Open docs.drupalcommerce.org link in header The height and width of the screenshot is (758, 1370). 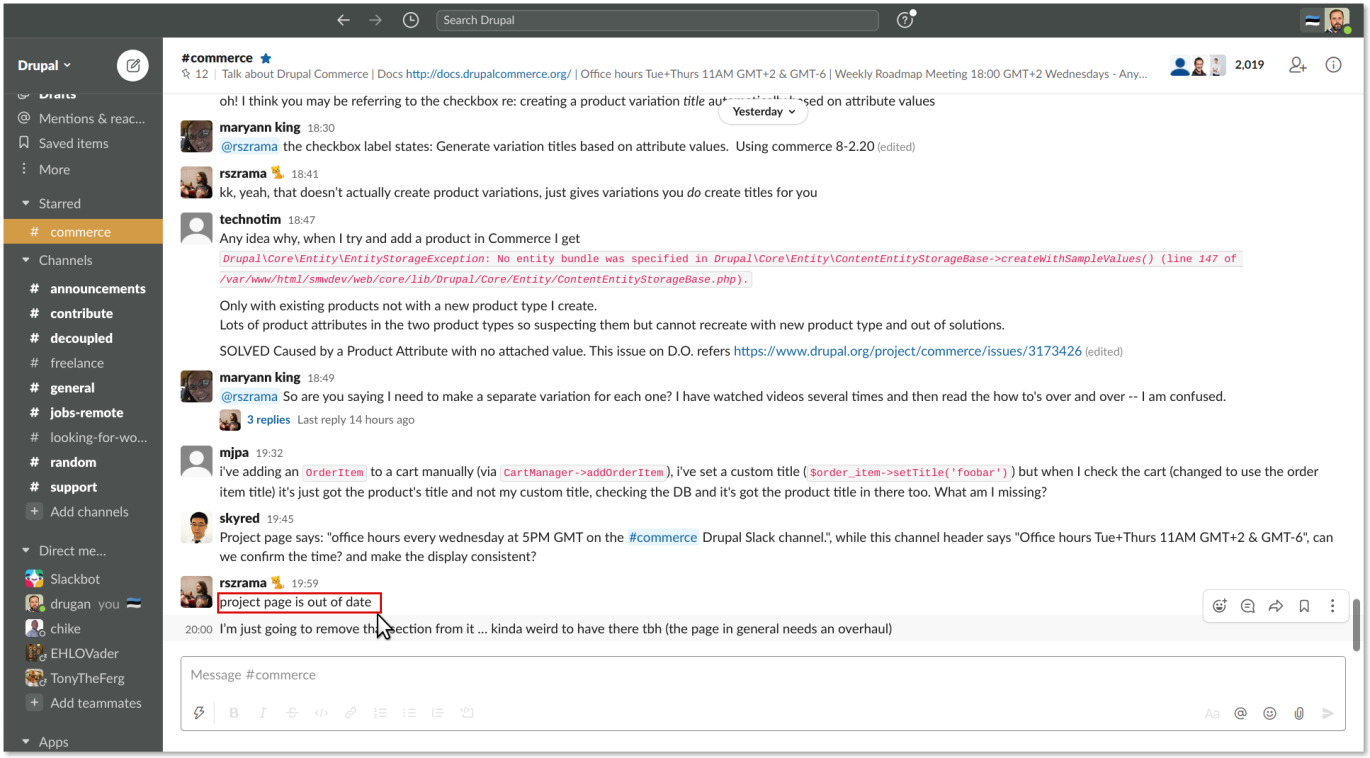[489, 74]
